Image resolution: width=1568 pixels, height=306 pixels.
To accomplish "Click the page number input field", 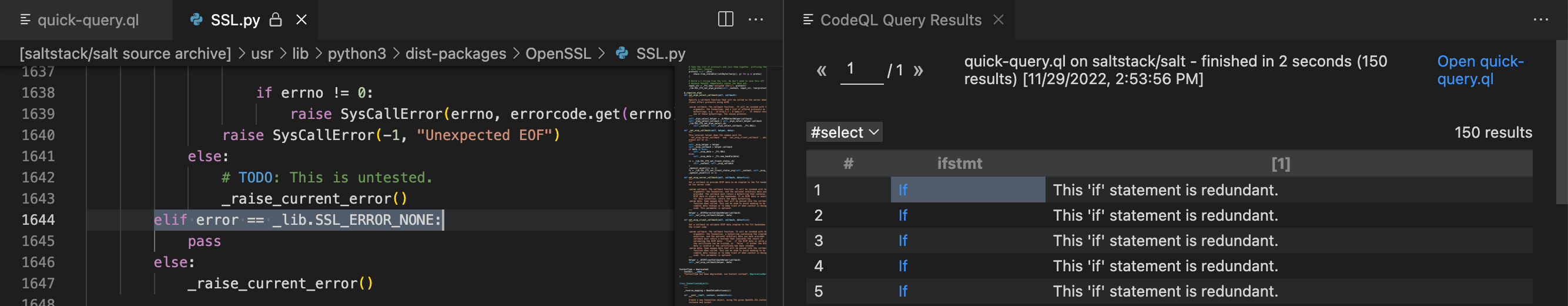I will tap(860, 69).
